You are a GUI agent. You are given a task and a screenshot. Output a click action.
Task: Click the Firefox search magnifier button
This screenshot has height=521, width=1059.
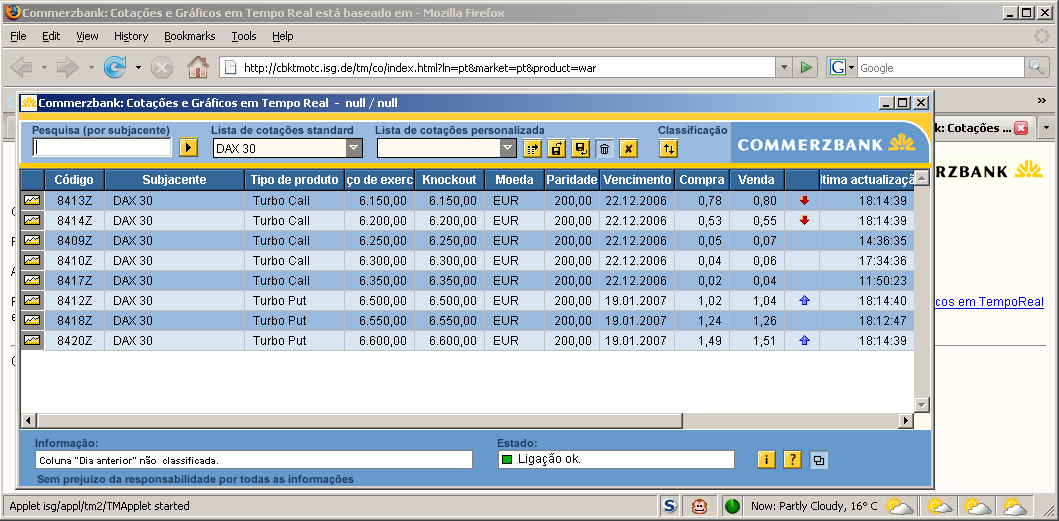[x=1035, y=67]
